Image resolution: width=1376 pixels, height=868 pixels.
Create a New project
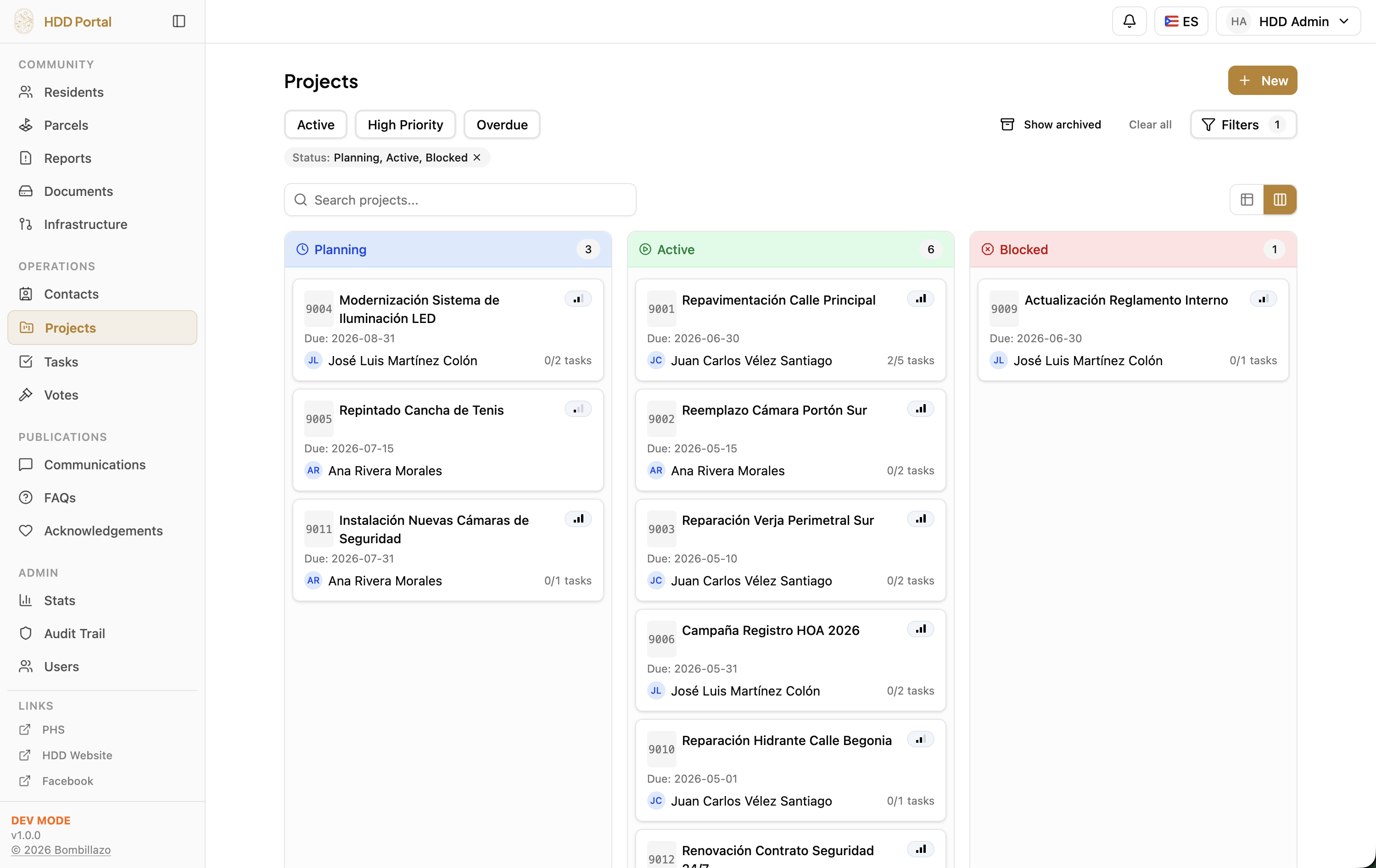pyautogui.click(x=1262, y=81)
